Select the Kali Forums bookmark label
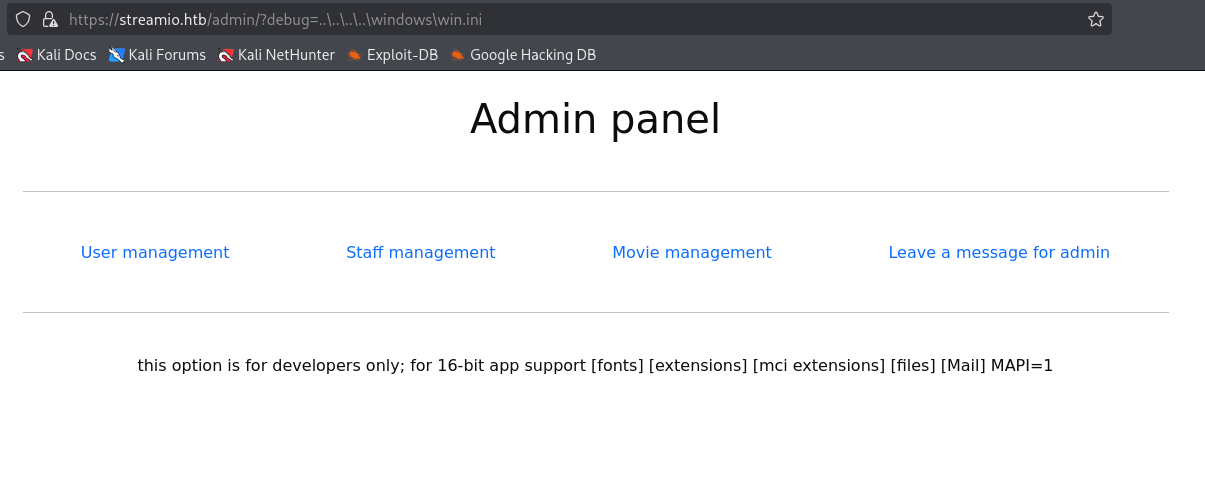 [x=167, y=55]
